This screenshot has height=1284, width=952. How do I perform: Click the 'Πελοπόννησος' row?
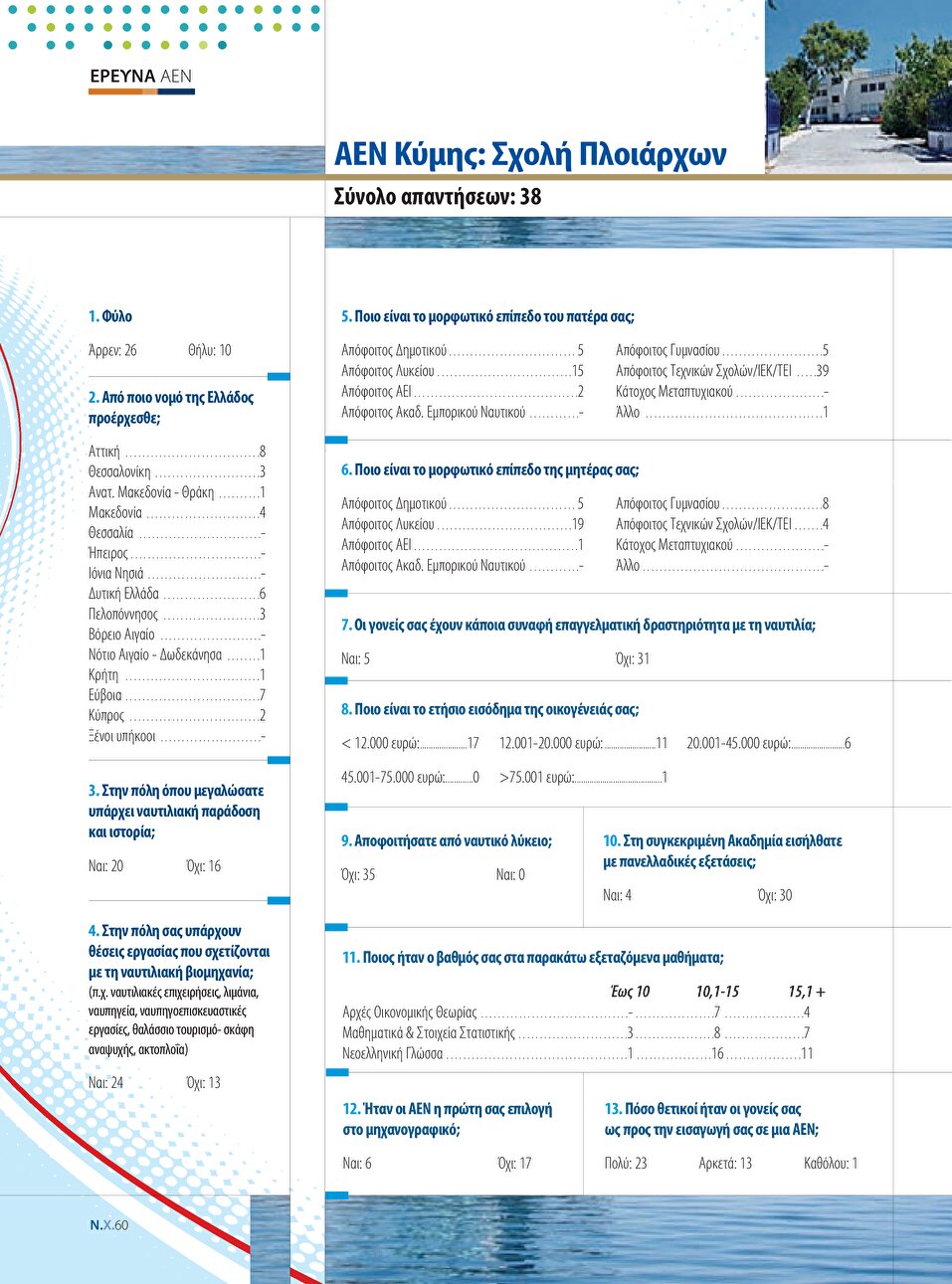177,615
